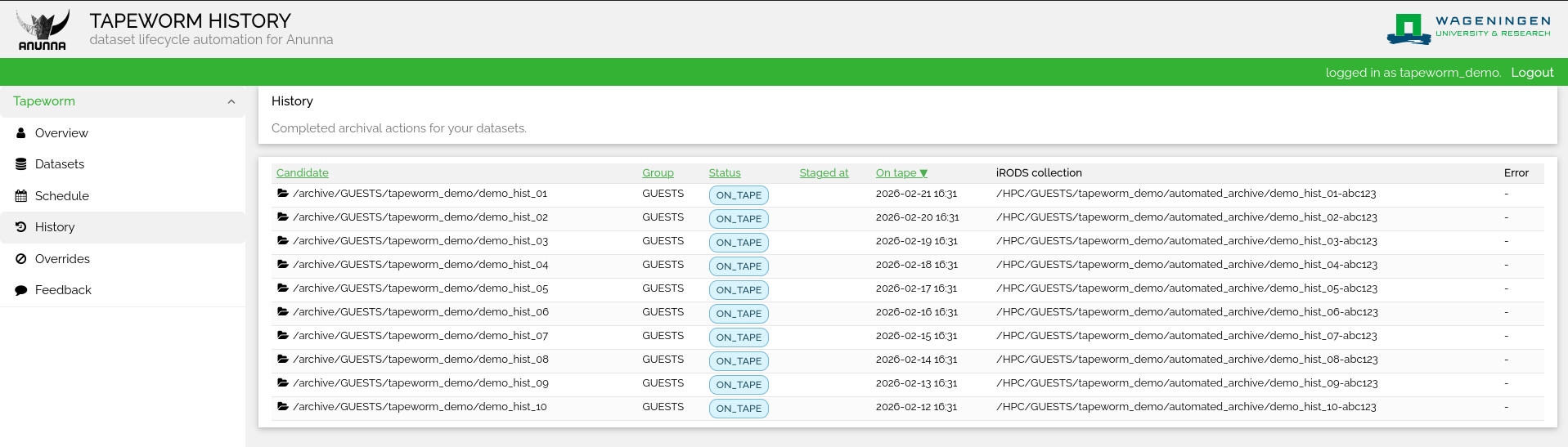Click the Schedule calendar icon
Screen dimensions: 1568x447
click(x=21, y=196)
